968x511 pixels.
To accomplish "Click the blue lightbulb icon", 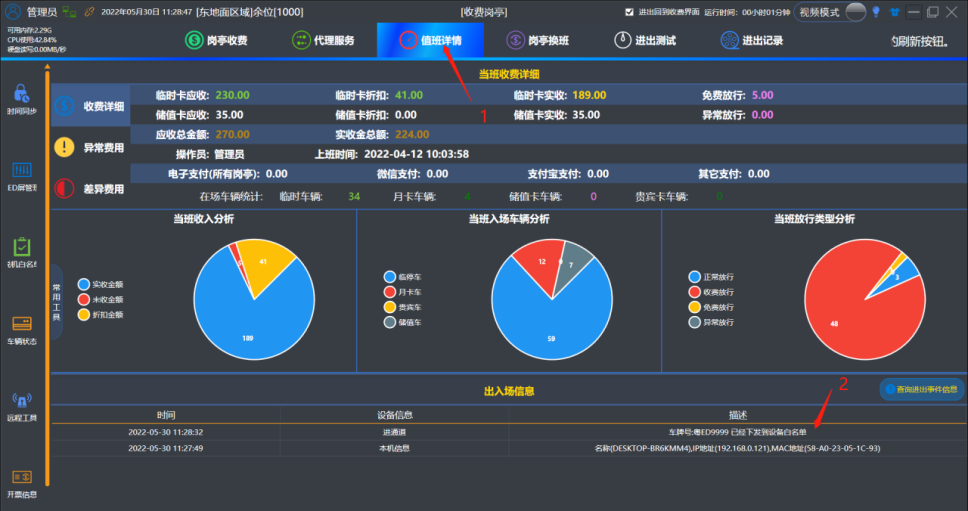I will 875,12.
